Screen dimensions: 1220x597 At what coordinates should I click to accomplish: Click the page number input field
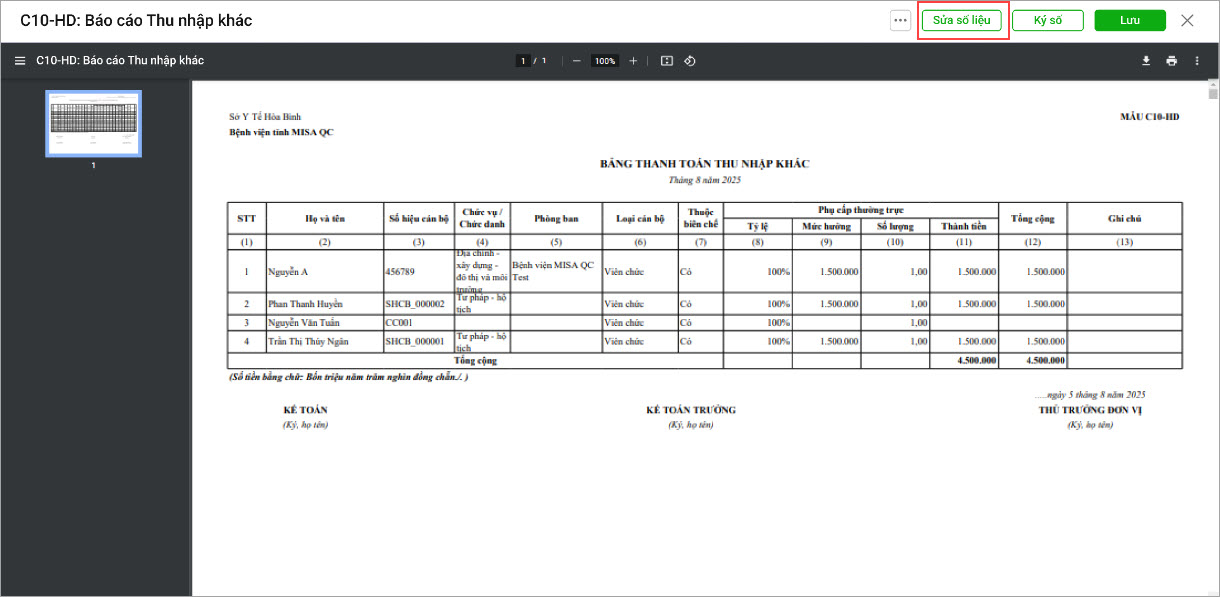click(523, 61)
